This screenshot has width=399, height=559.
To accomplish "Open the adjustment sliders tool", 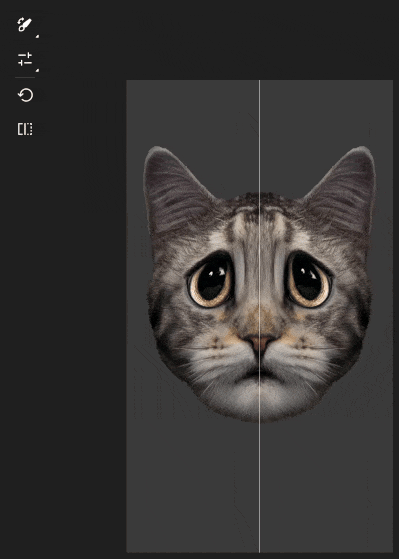I will coord(25,59).
